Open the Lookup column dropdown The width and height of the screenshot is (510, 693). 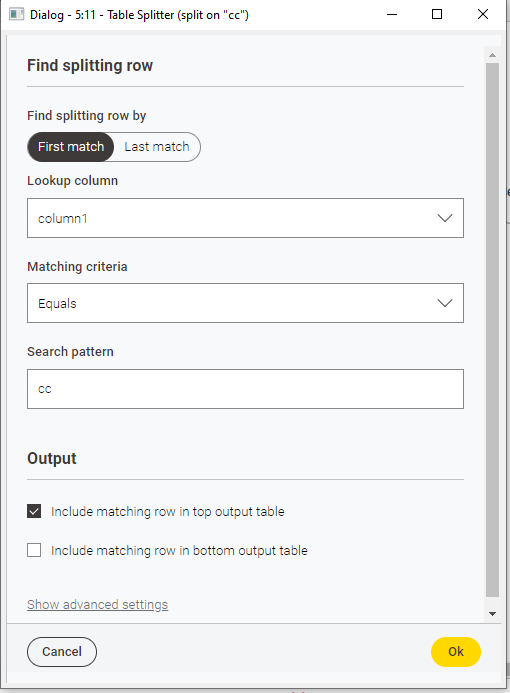coord(245,218)
